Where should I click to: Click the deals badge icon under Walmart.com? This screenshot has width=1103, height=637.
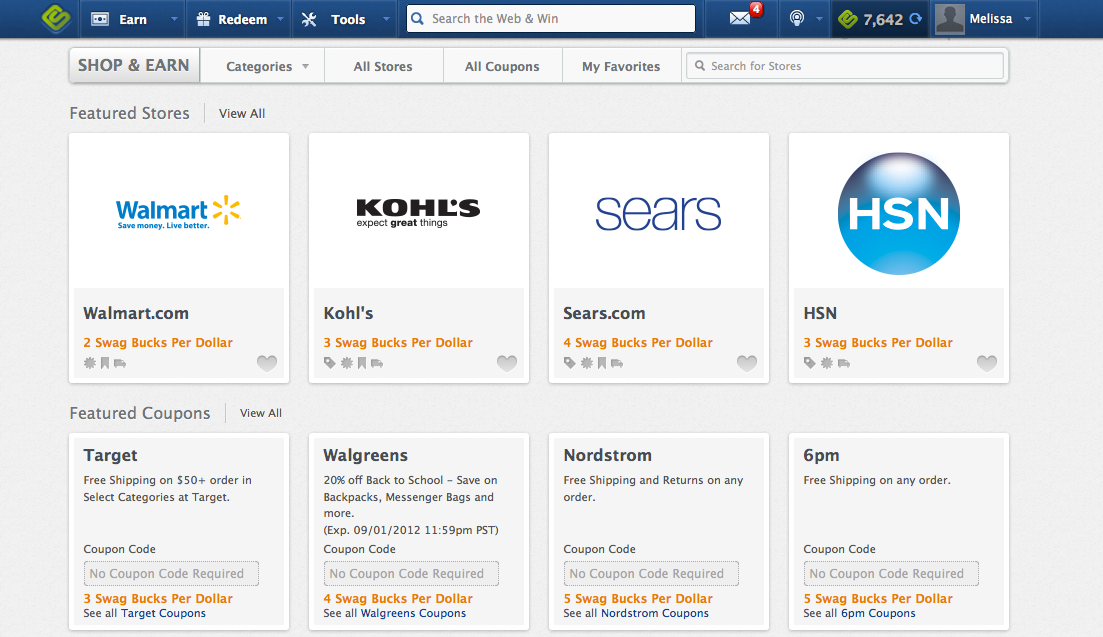[90, 363]
